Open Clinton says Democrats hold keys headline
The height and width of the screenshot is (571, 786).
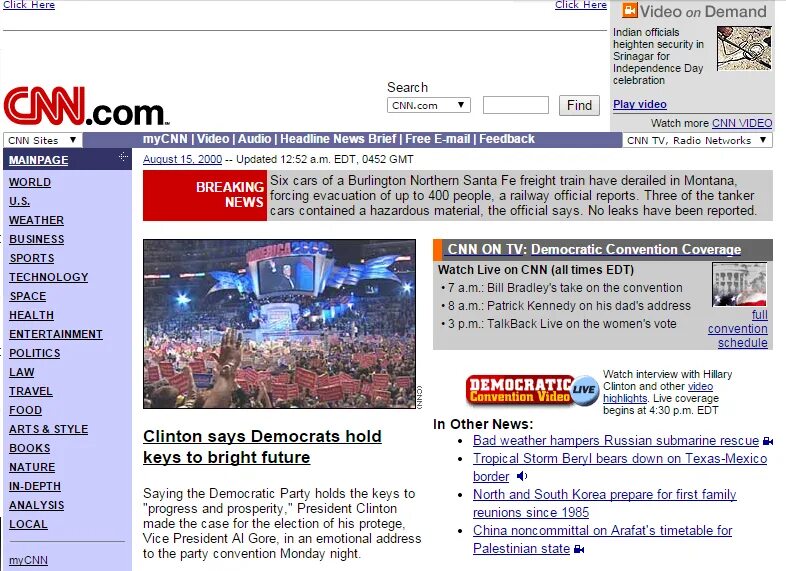pos(262,447)
